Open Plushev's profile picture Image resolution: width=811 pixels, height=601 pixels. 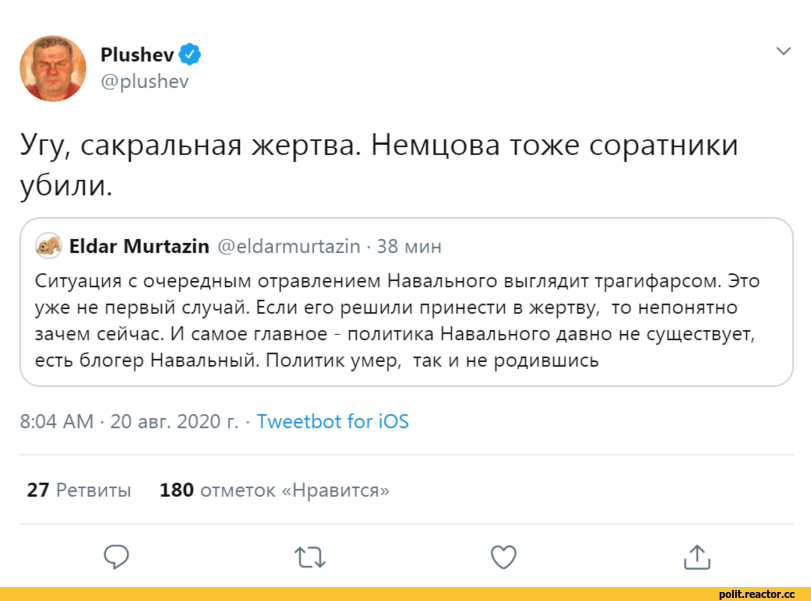tap(53, 67)
